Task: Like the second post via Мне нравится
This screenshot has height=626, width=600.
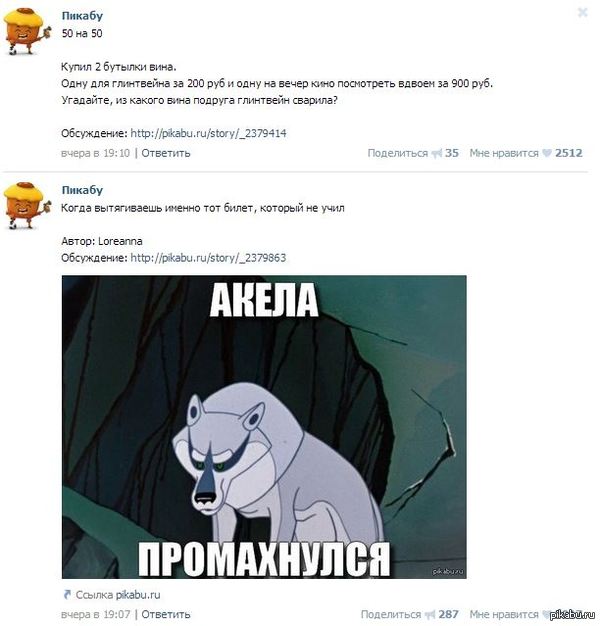Action: pyautogui.click(x=504, y=614)
